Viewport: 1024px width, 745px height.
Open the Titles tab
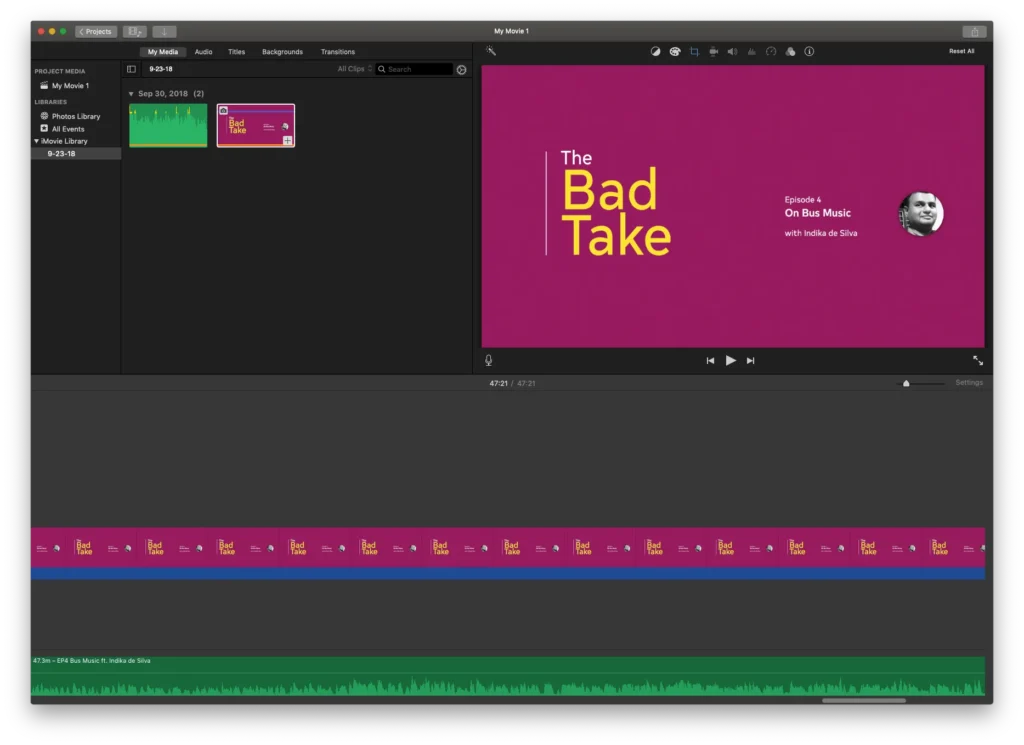click(236, 52)
